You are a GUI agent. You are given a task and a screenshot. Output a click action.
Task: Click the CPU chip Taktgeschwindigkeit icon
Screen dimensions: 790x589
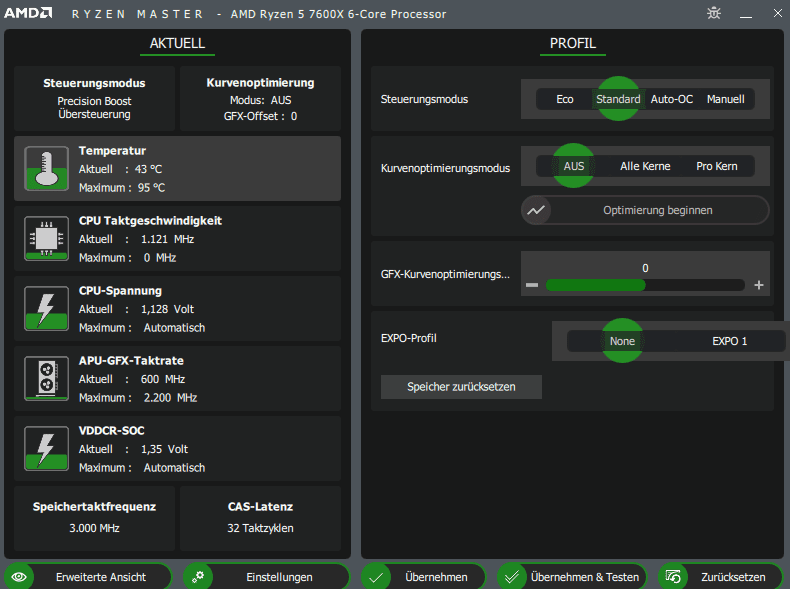46,238
